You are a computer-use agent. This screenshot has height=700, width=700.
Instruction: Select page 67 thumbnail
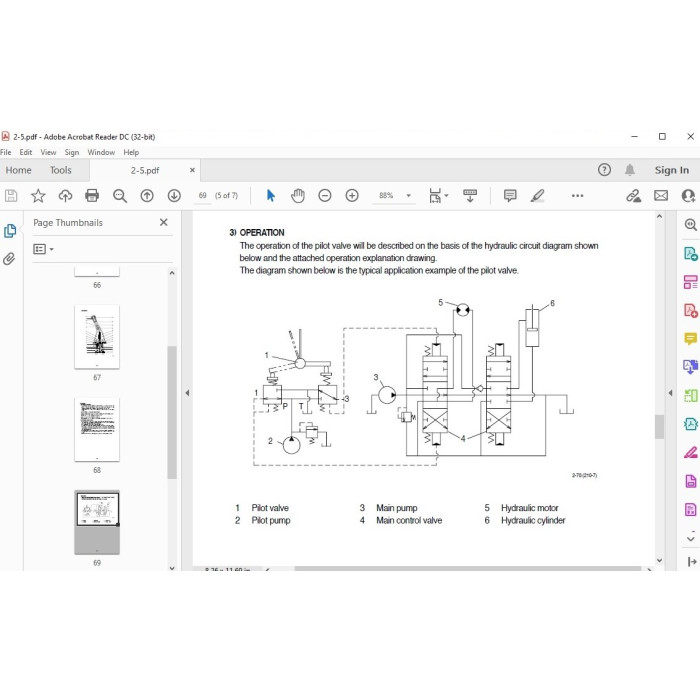97,337
